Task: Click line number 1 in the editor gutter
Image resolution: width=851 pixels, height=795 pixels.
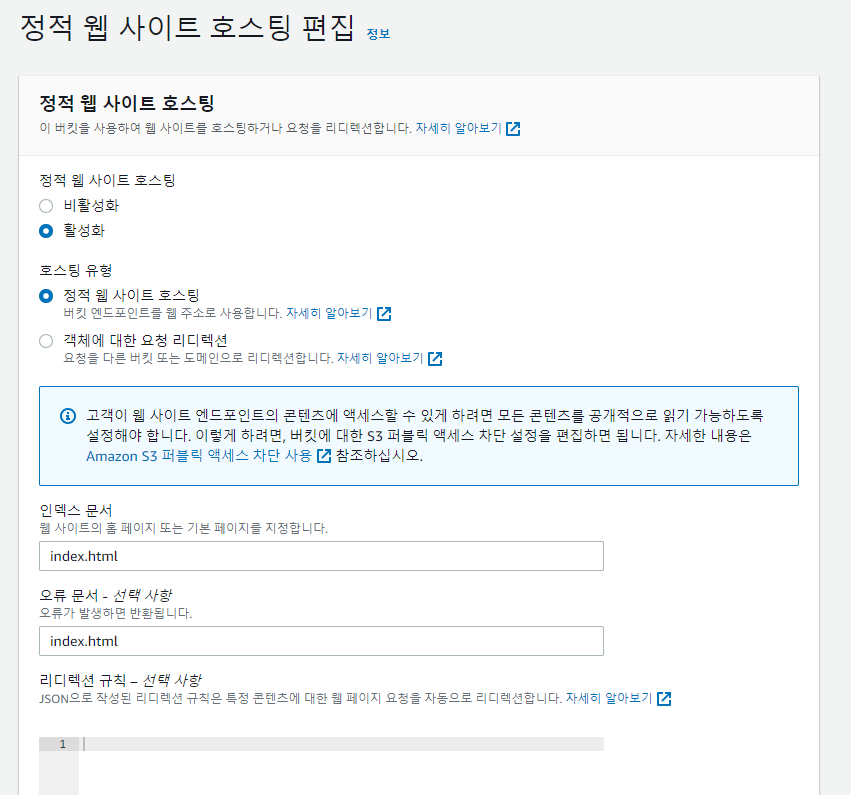Action: pyautogui.click(x=62, y=744)
